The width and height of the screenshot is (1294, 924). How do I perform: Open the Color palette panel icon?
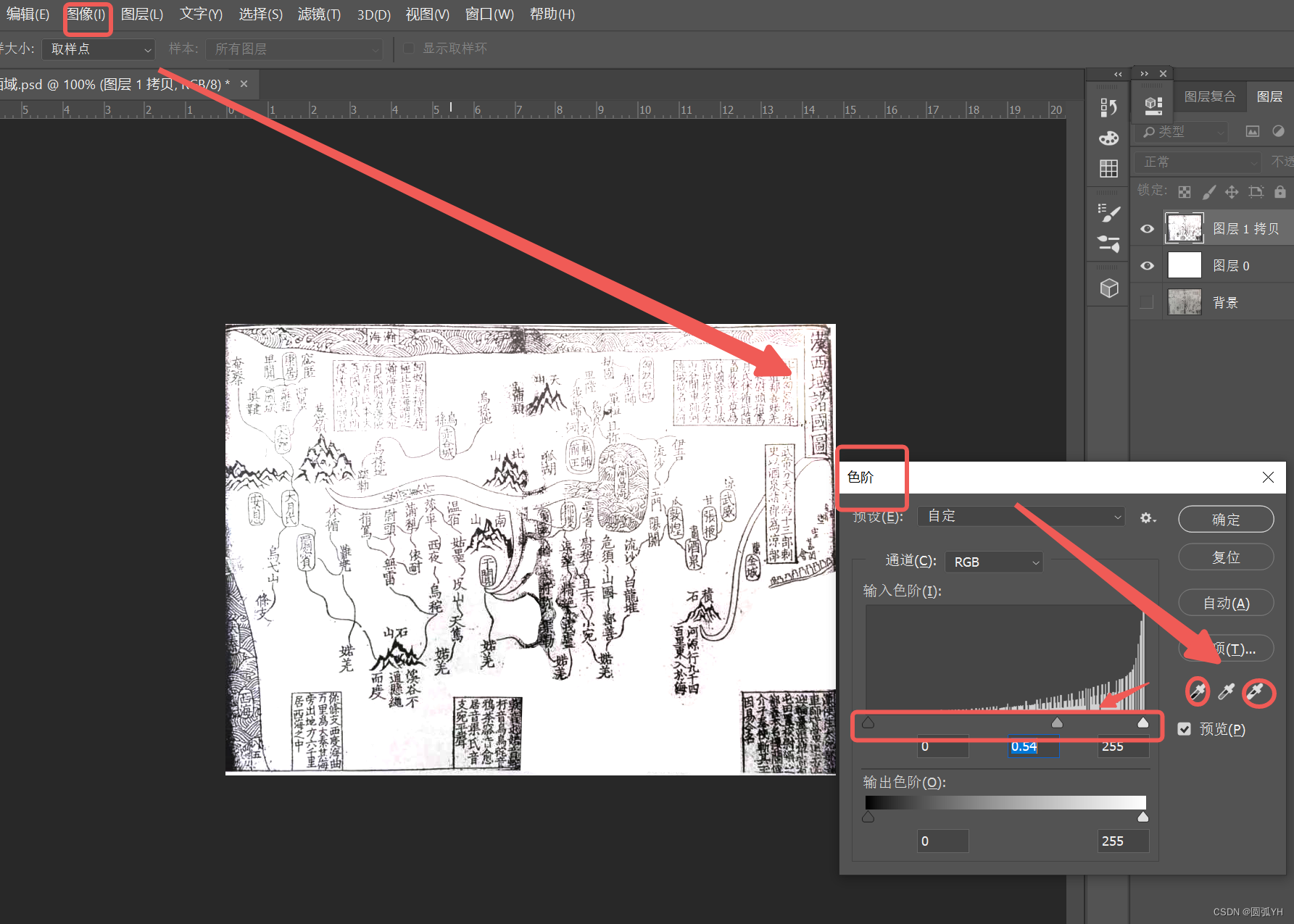coord(1108,138)
